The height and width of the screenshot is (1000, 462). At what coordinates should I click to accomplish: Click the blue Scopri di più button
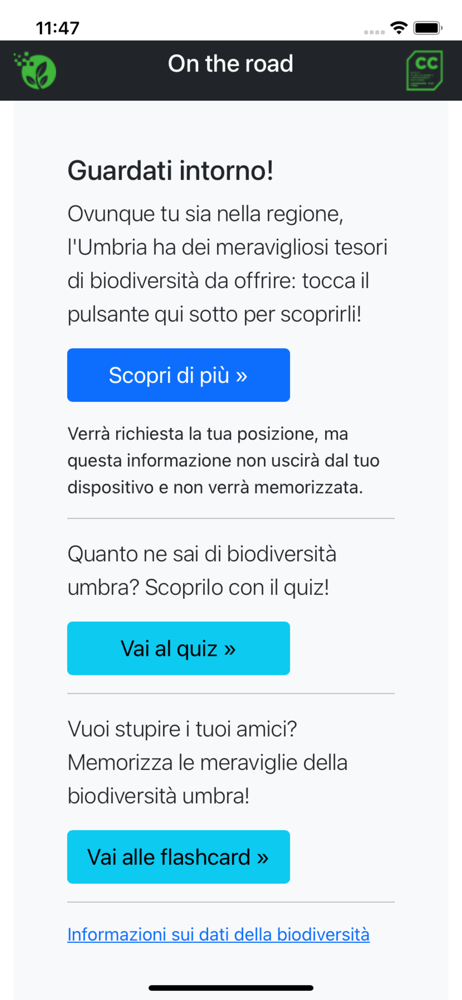179,375
